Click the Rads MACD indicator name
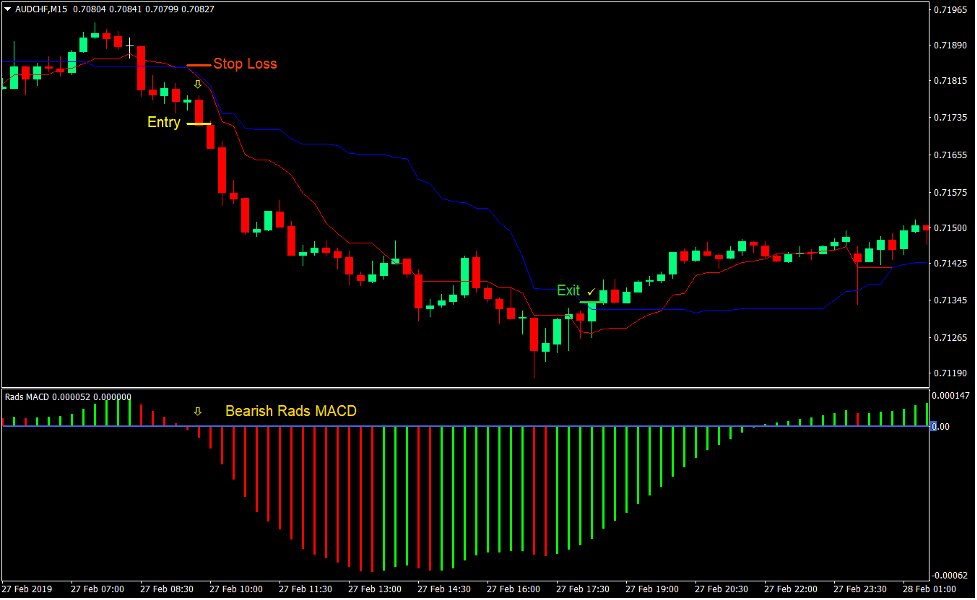The image size is (977, 600). click(26, 396)
